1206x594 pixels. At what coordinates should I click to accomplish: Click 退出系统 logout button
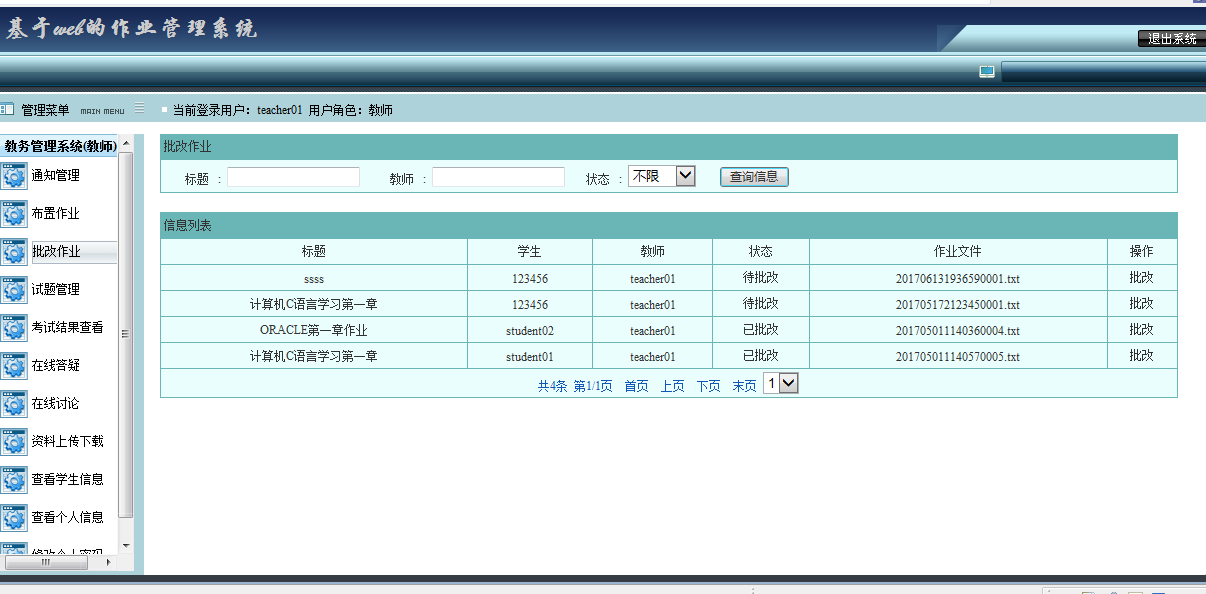point(1171,39)
